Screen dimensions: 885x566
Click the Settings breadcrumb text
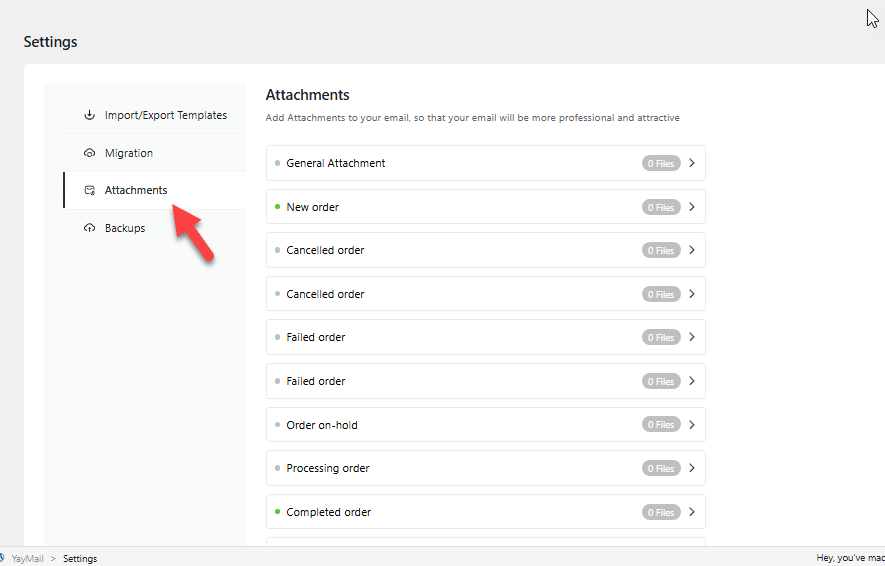[x=80, y=559]
